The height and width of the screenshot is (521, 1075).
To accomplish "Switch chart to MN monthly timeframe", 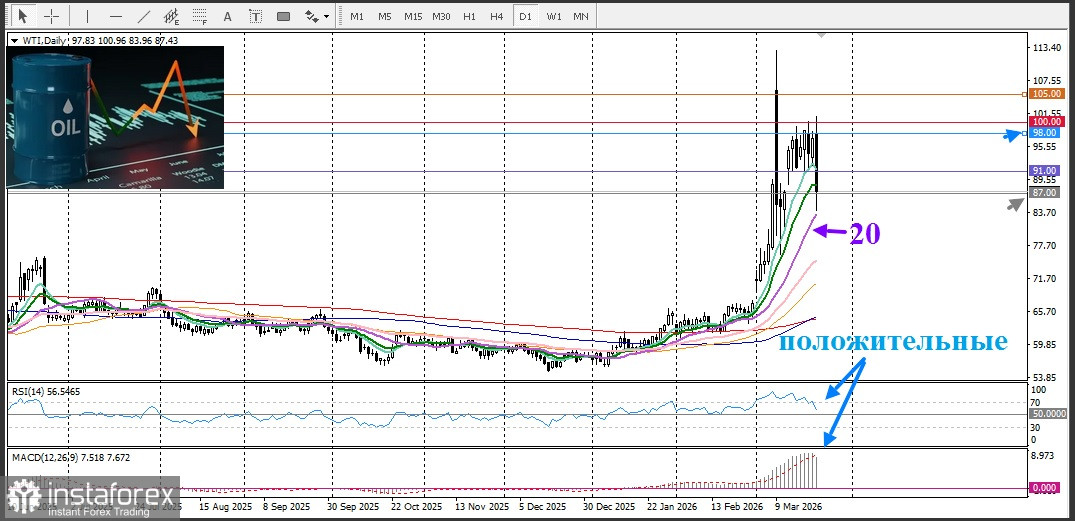I will click(581, 16).
